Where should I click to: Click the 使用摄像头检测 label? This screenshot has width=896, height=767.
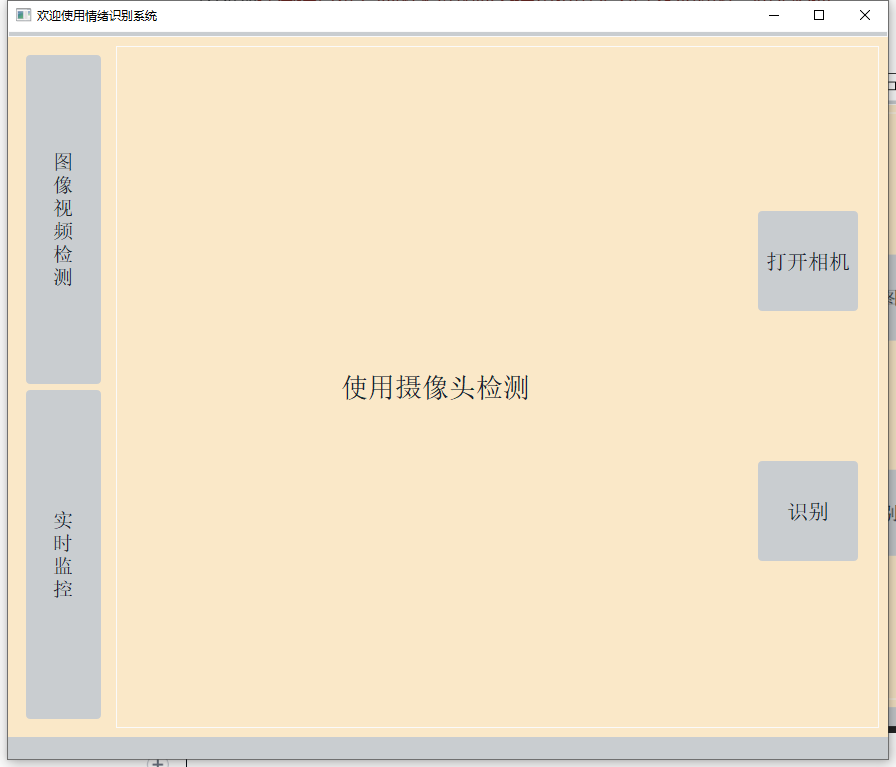click(x=435, y=388)
